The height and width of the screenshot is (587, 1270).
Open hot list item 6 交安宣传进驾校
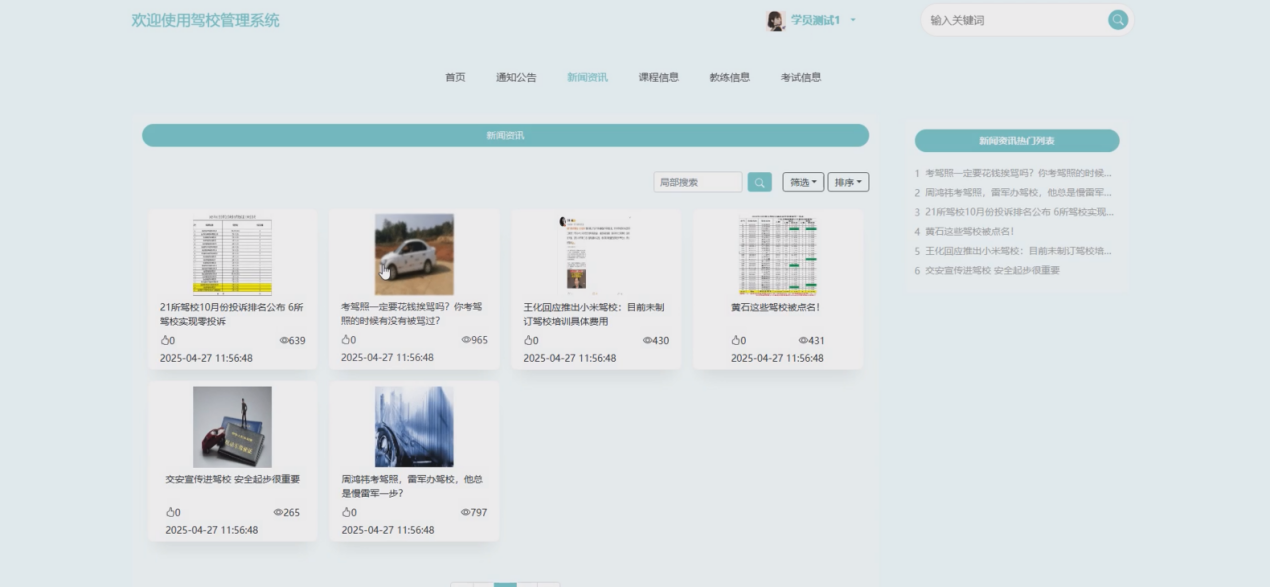click(x=986, y=270)
